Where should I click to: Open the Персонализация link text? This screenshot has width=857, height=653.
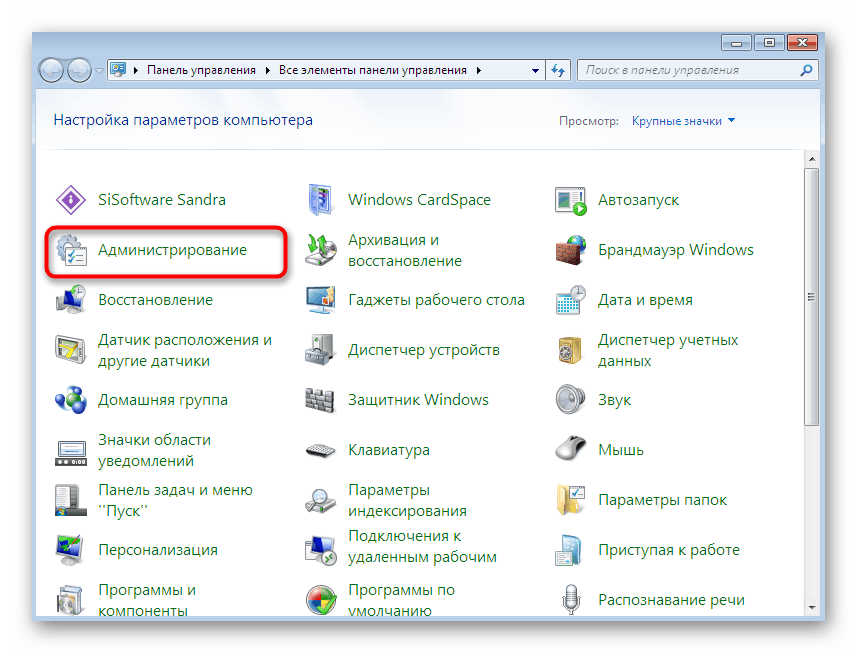click(x=158, y=550)
